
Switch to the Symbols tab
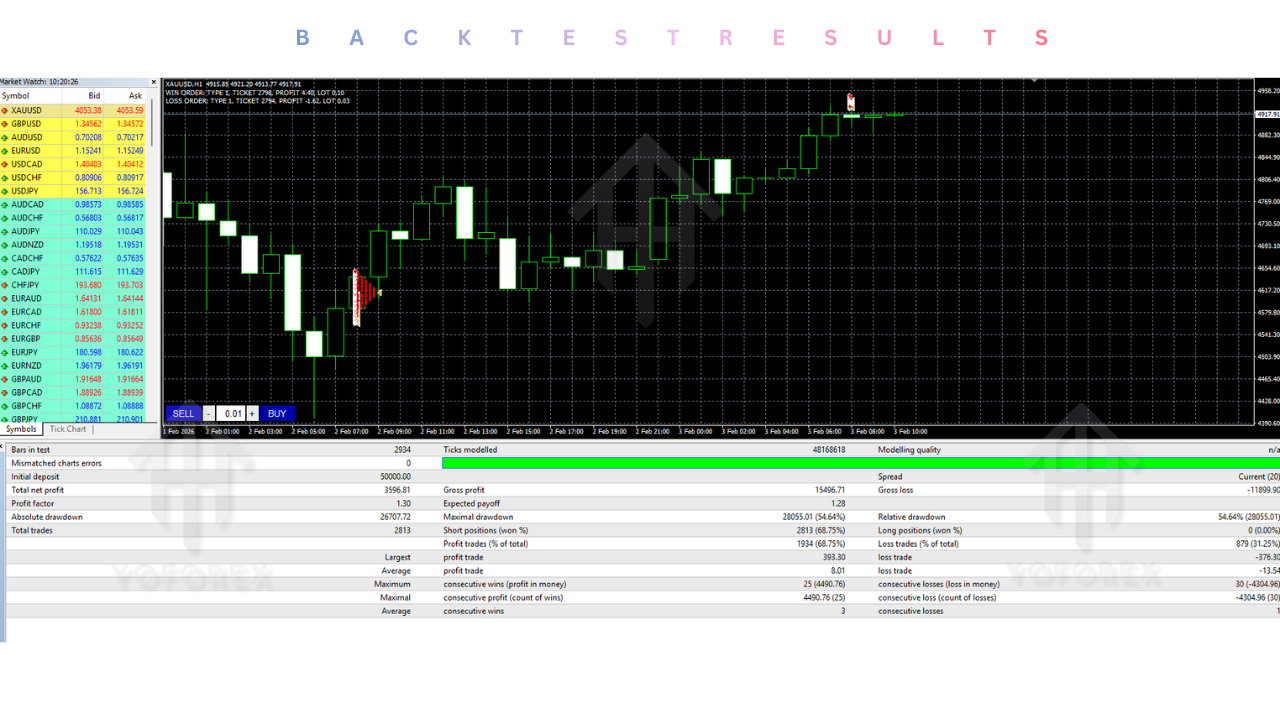(x=22, y=429)
